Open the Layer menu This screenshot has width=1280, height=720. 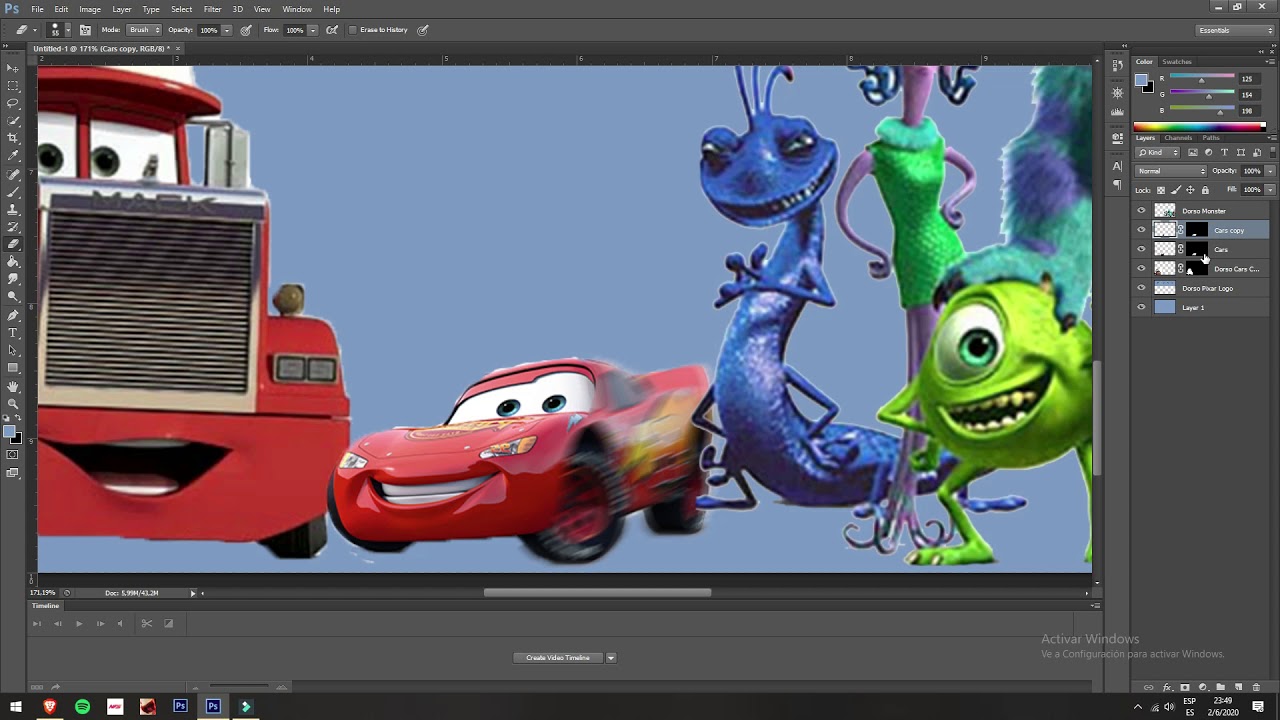(x=121, y=9)
